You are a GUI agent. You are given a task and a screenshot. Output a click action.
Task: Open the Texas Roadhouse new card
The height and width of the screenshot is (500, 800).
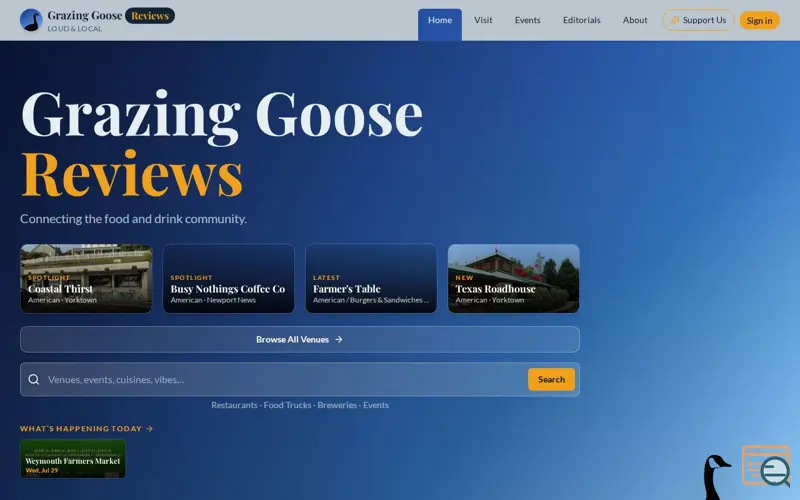pyautogui.click(x=514, y=279)
